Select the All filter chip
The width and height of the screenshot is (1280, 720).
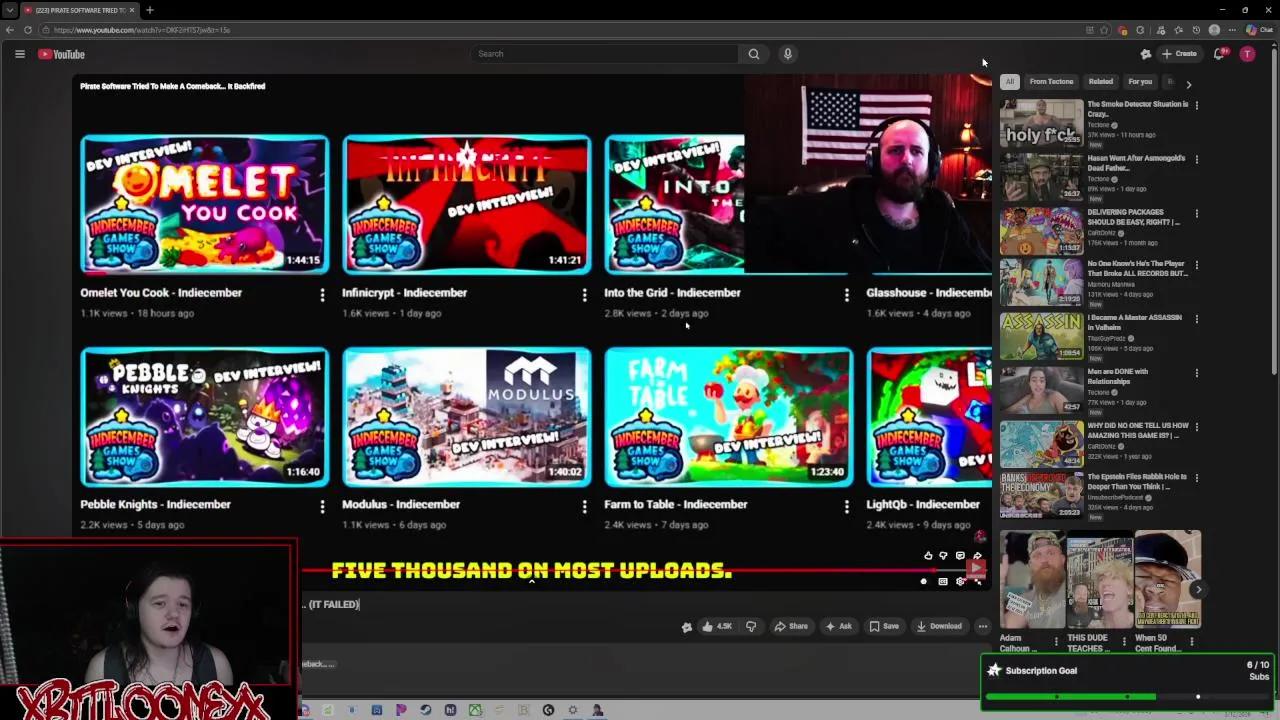(1010, 82)
